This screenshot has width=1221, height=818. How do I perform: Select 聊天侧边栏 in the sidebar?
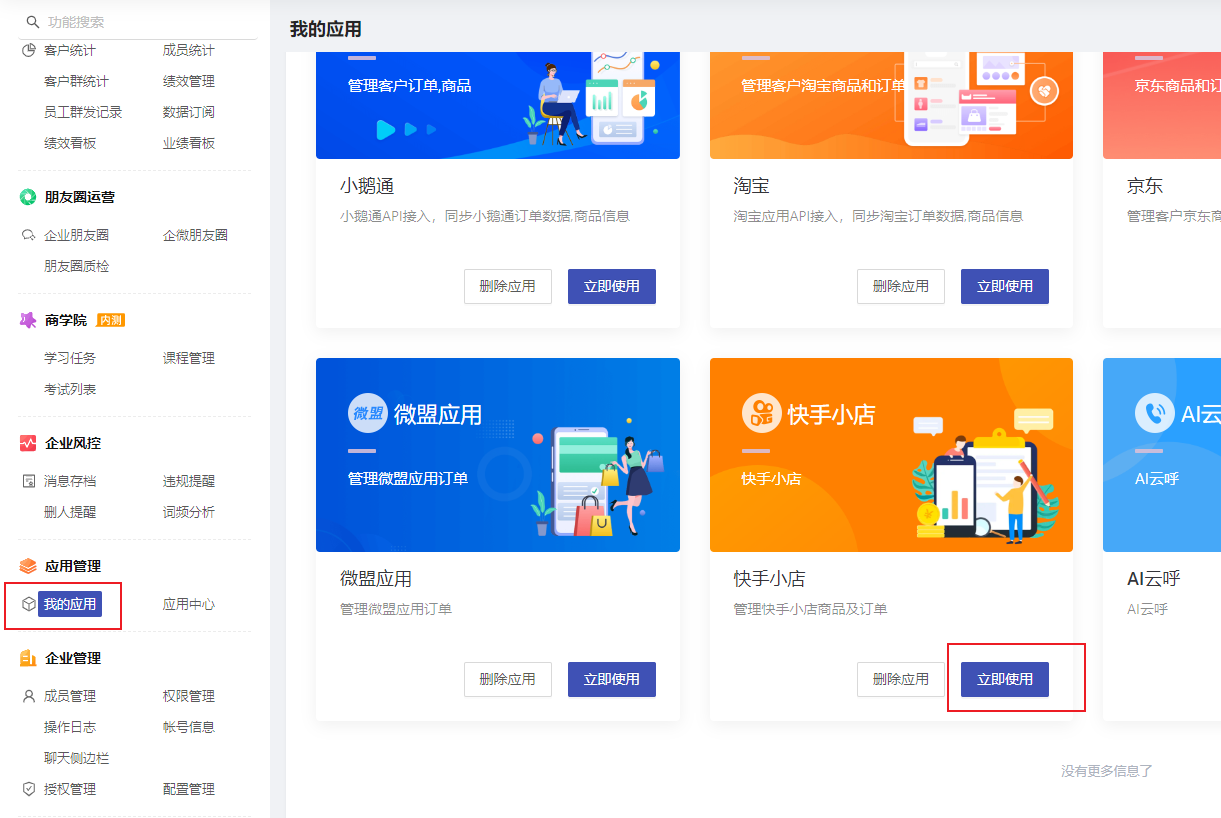coord(76,758)
